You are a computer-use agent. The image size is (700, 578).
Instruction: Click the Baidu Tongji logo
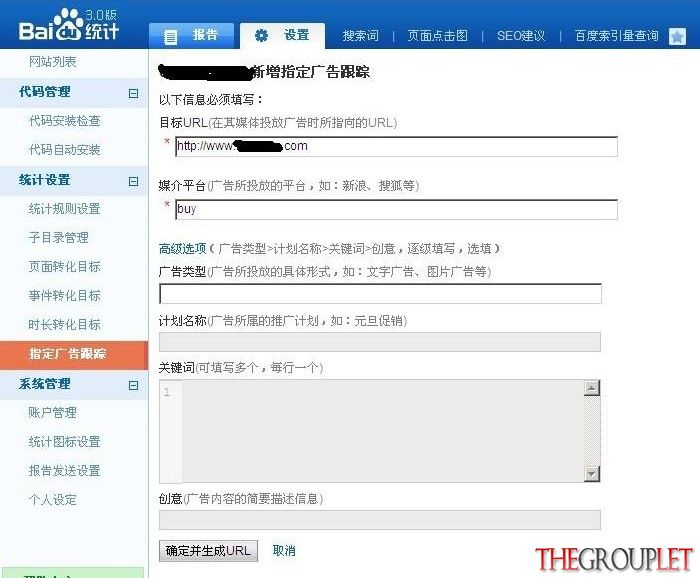(69, 25)
